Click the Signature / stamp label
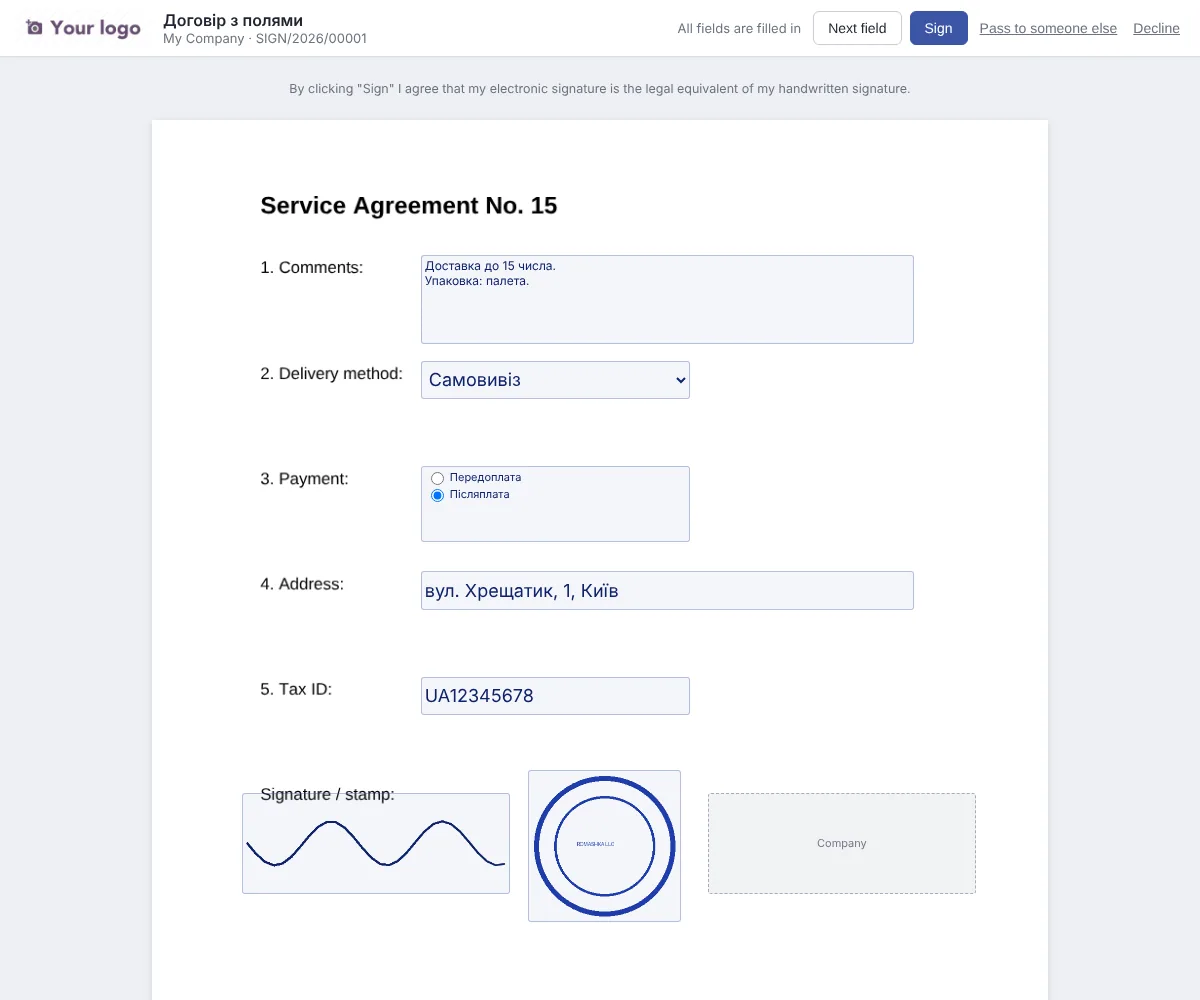 coord(328,795)
